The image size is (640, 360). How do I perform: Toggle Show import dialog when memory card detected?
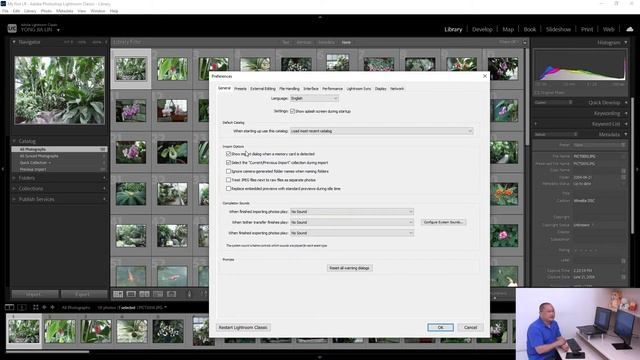(x=229, y=154)
